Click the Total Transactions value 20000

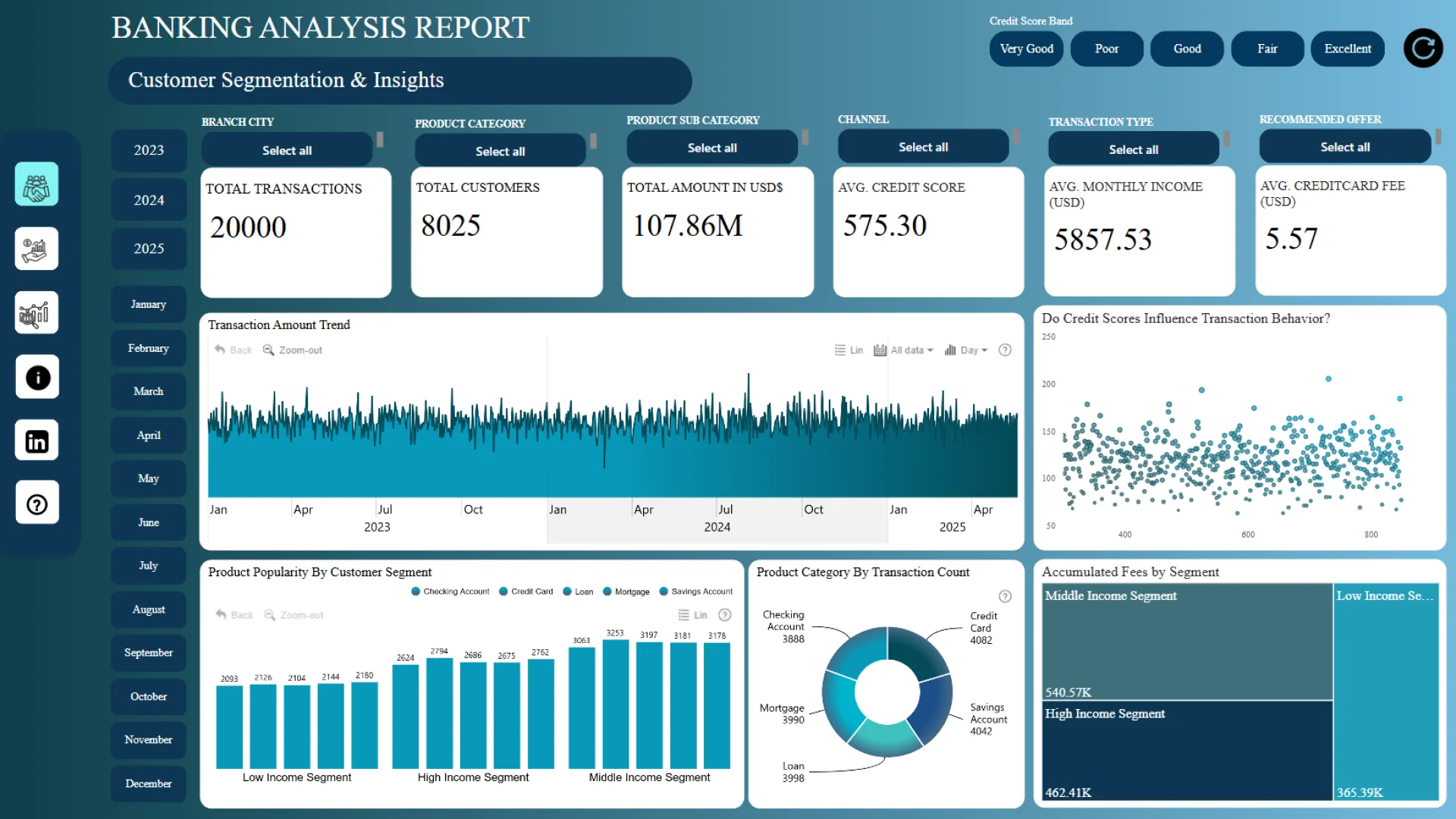[248, 227]
